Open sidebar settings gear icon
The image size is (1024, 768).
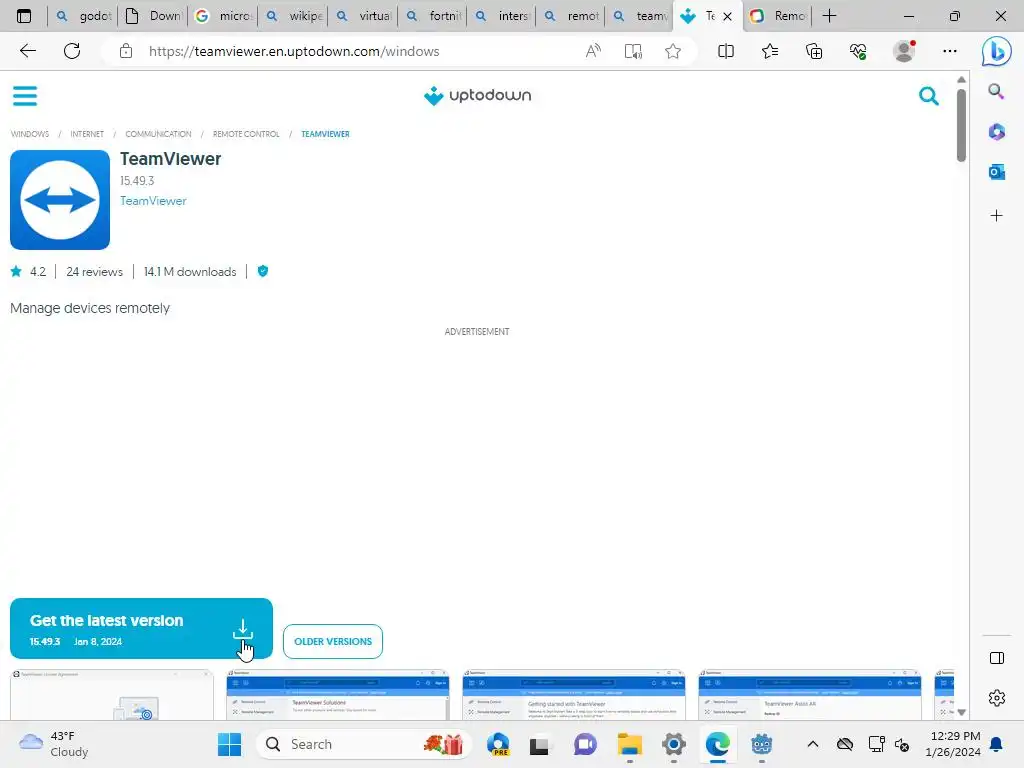(997, 698)
